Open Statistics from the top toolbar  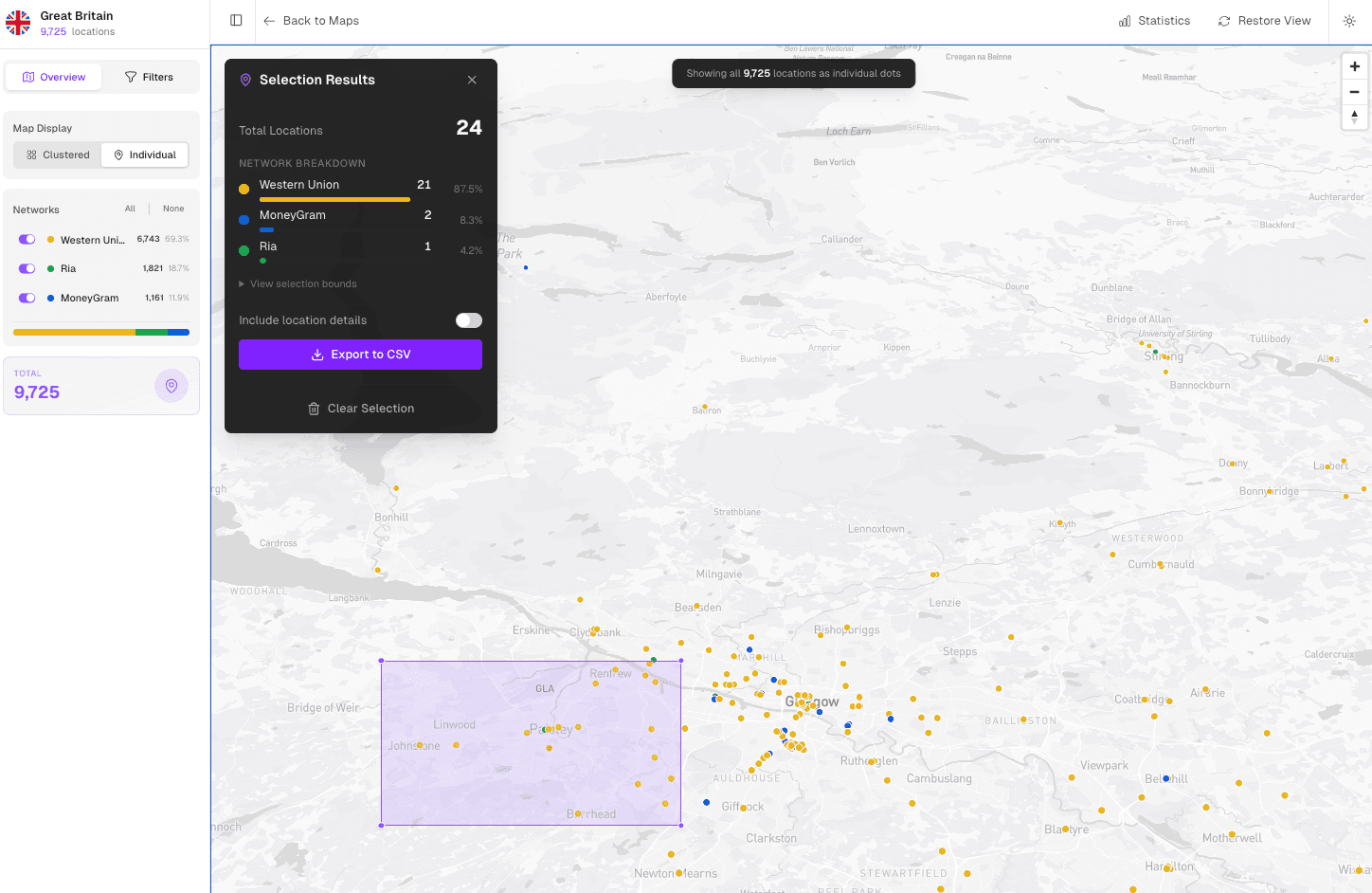pyautogui.click(x=1154, y=20)
